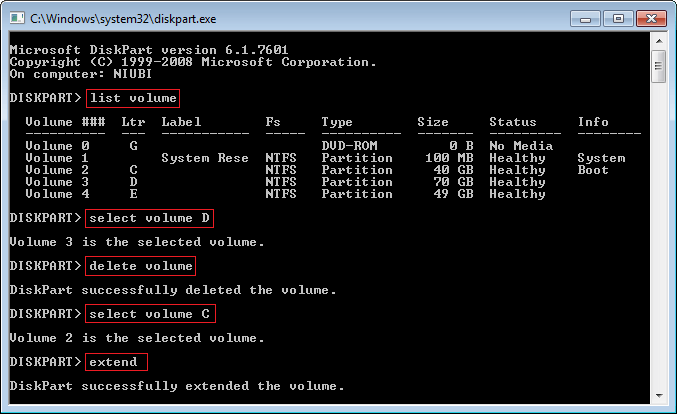This screenshot has height=414, width=677.
Task: Click the vertical scrollbar thumb
Action: [x=658, y=67]
